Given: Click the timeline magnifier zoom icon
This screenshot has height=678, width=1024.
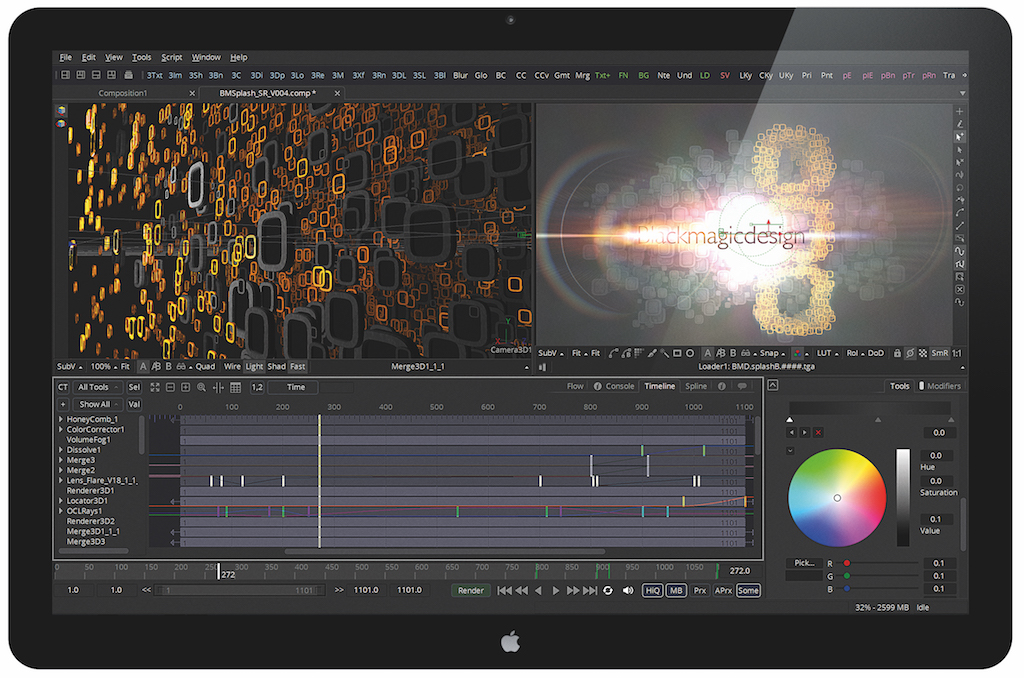Looking at the screenshot, I should [x=201, y=387].
